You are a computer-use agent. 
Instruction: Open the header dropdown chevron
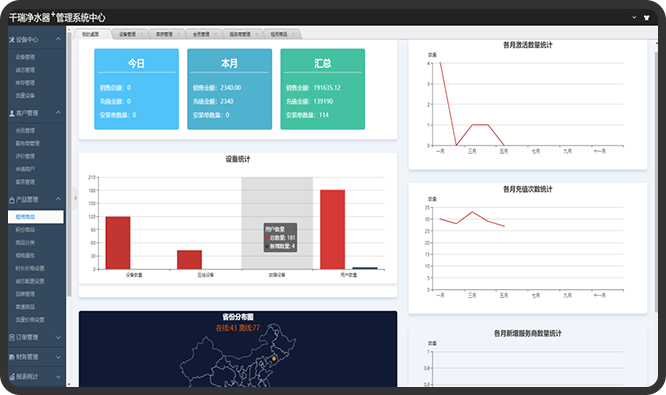pos(634,17)
